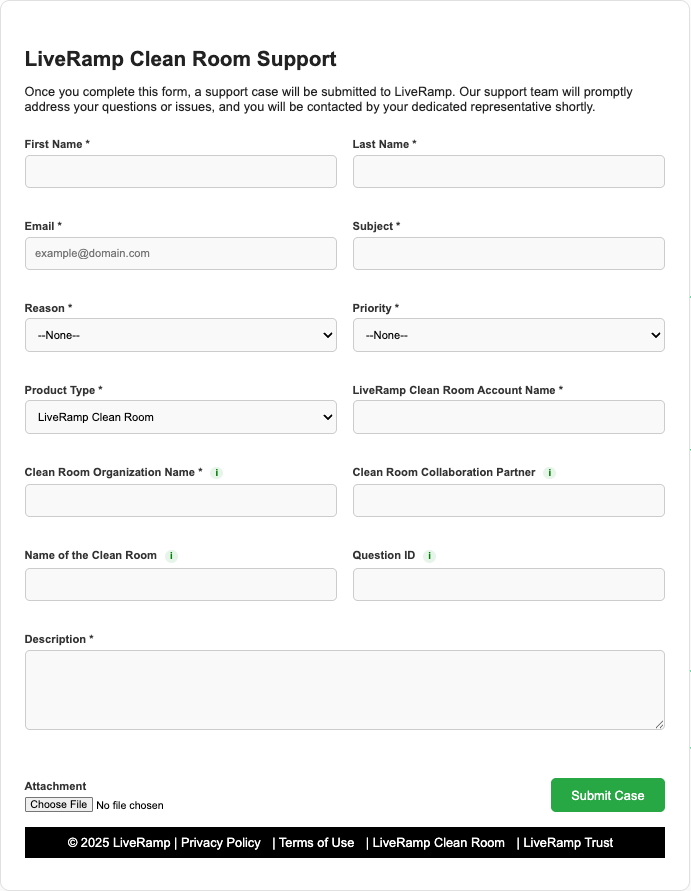Screen dimensions: 691x891
Task: Open the Reason dropdown
Action: [181, 335]
